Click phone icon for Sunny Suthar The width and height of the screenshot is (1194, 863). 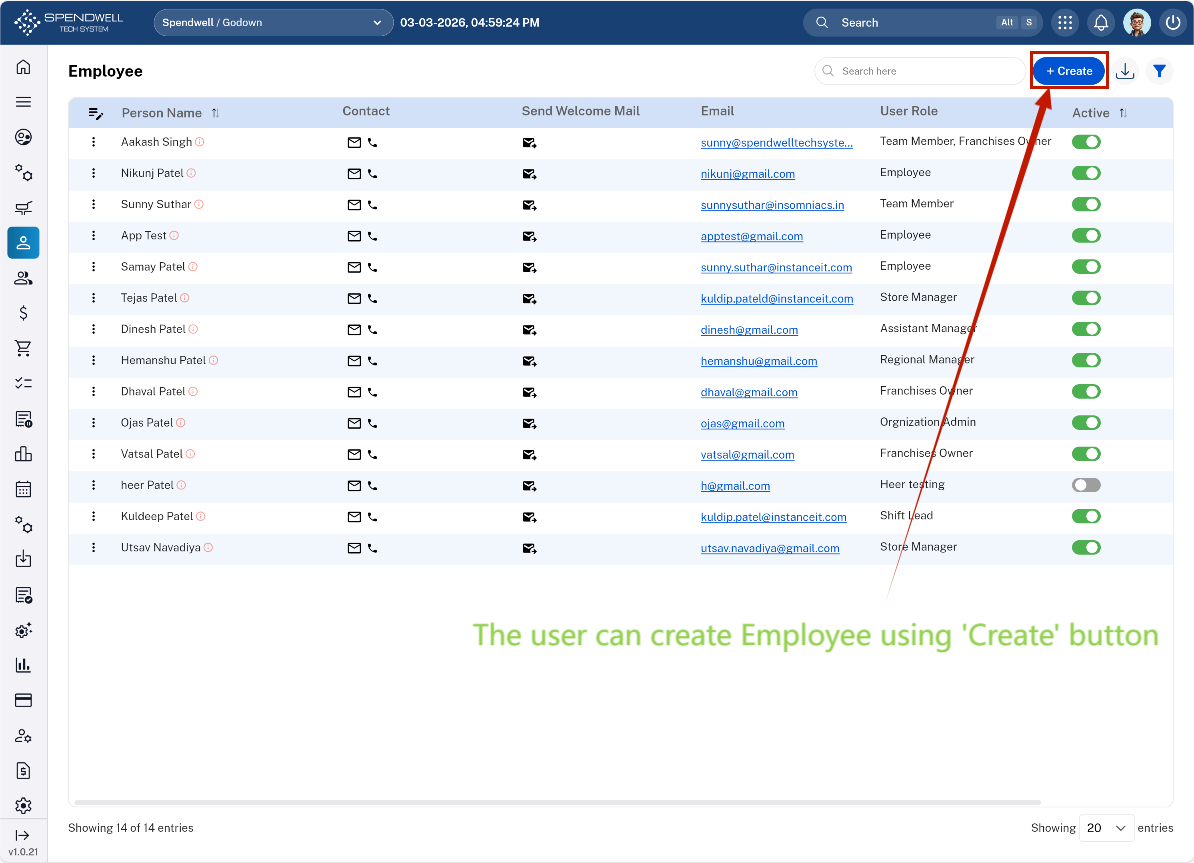pyautogui.click(x=372, y=205)
